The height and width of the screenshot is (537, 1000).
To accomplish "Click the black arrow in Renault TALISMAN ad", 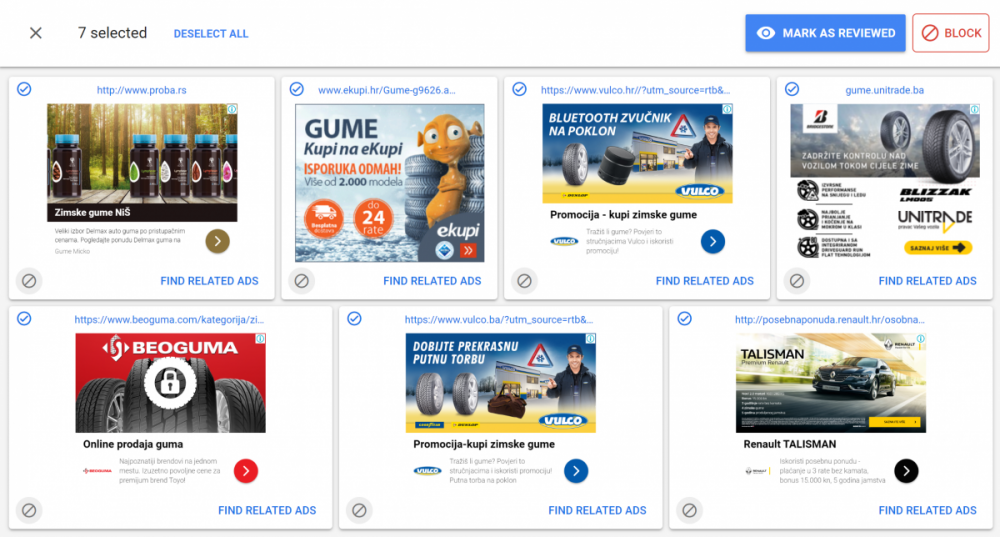I will click(906, 471).
